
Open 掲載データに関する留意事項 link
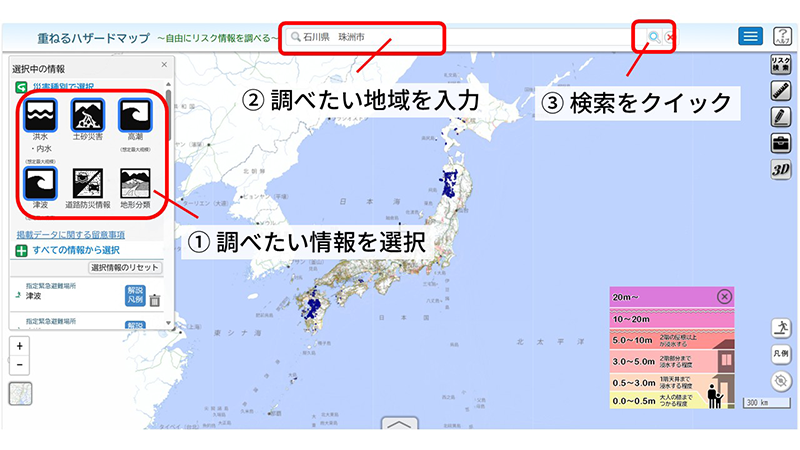tap(70, 235)
